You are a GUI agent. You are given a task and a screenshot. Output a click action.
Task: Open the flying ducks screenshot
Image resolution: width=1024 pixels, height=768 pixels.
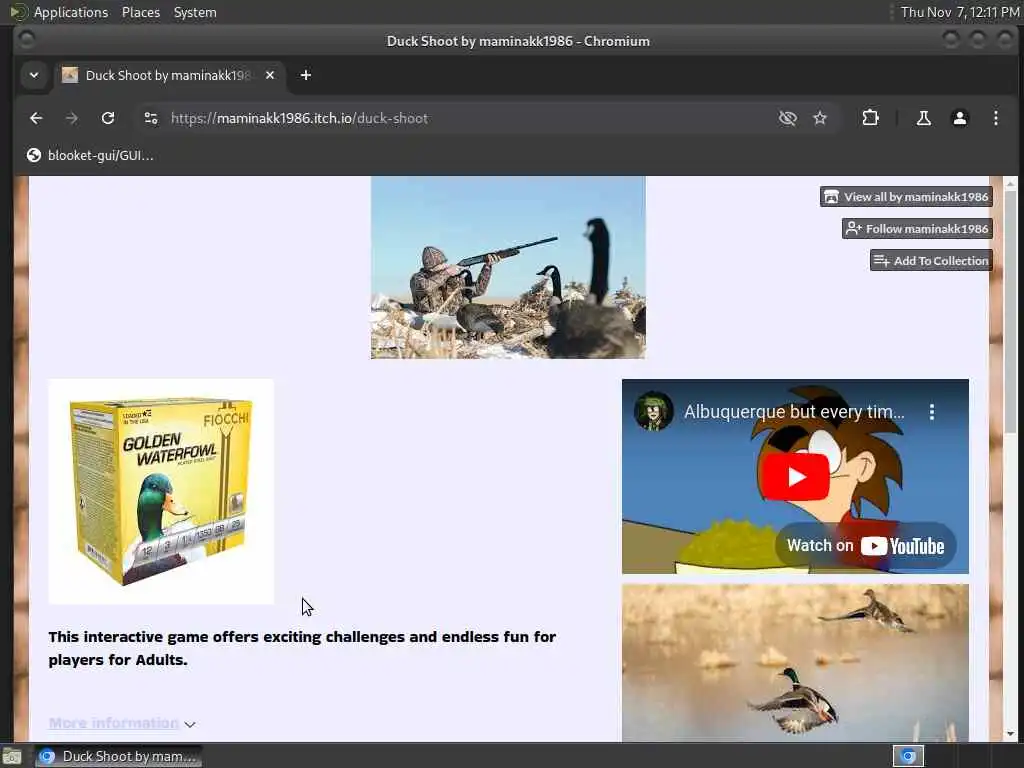(x=795, y=662)
